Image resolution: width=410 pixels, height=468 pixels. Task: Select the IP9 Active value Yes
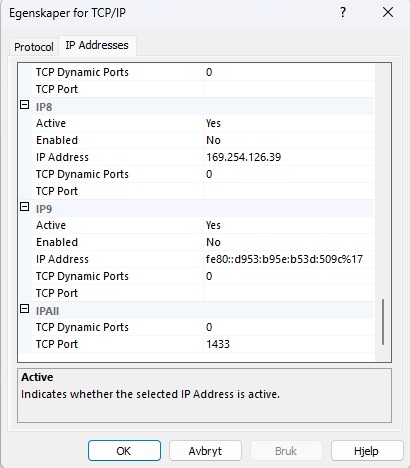[x=289, y=225]
